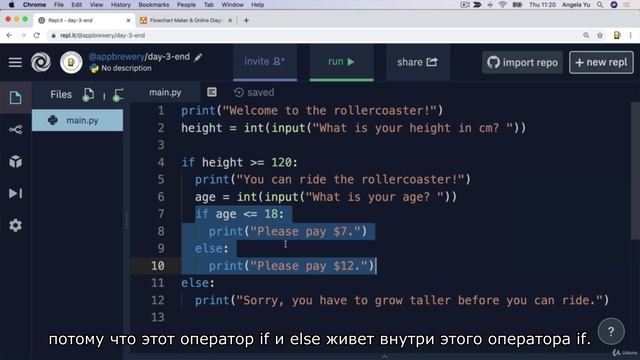Create a new repl

(x=601, y=62)
